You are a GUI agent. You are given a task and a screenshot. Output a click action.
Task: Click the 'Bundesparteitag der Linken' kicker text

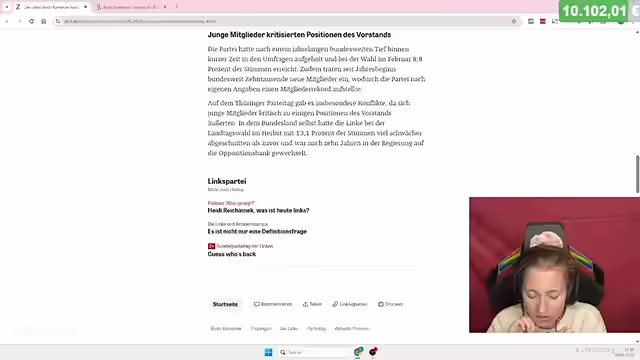point(244,246)
